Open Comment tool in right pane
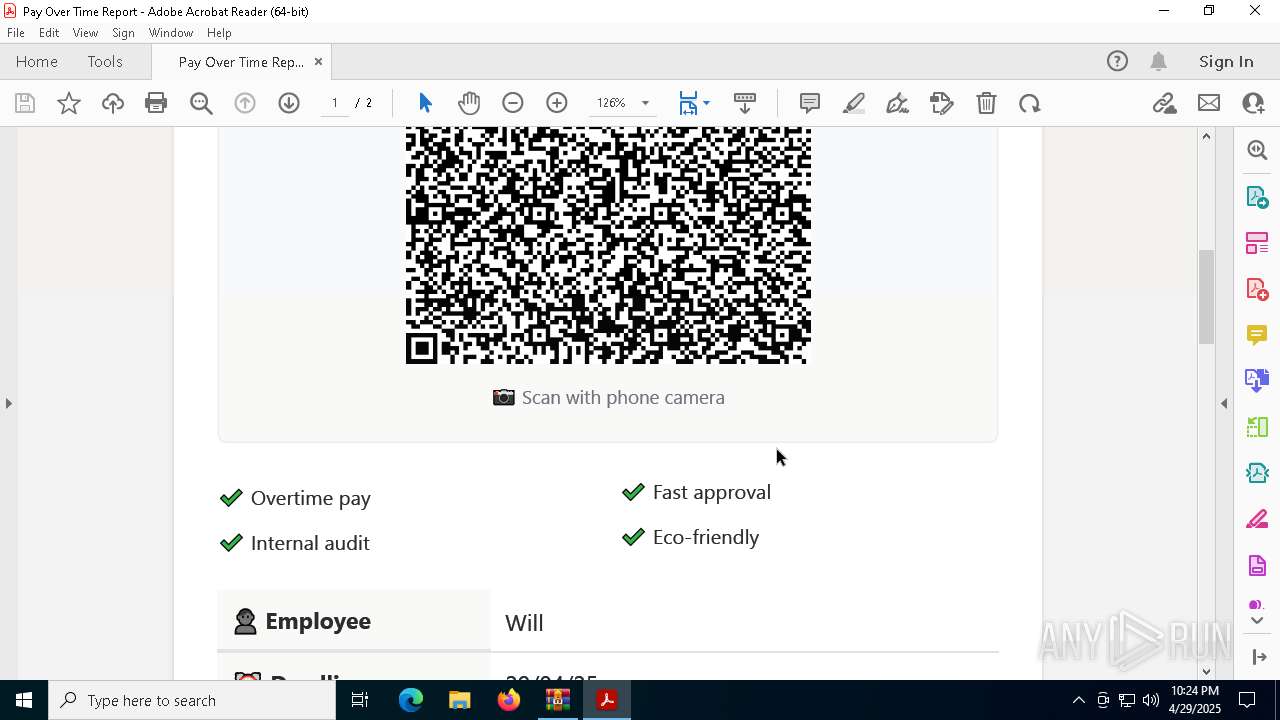The width and height of the screenshot is (1280, 720). pos(1257,335)
